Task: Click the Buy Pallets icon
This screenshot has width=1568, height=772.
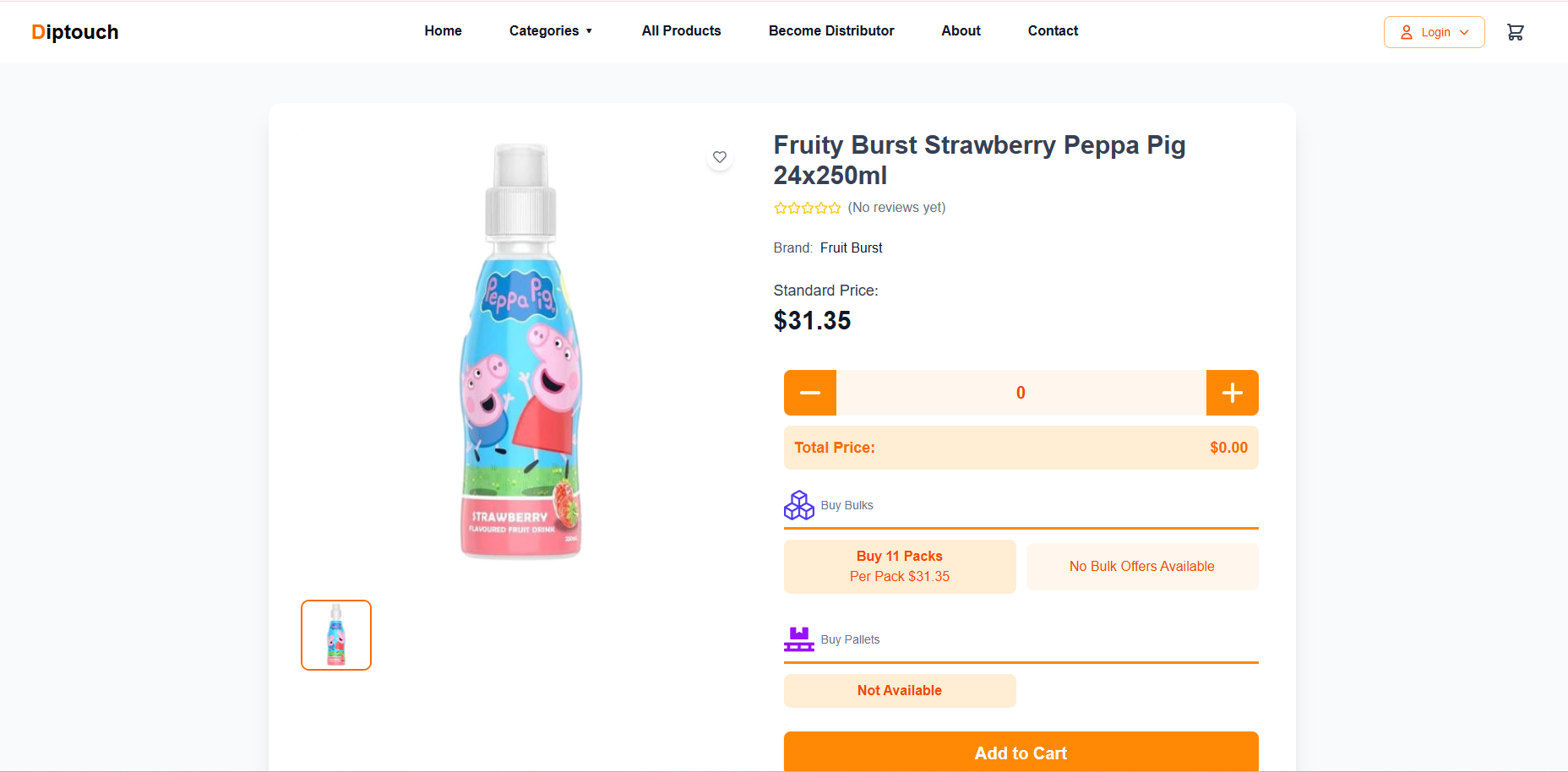Action: tap(798, 639)
